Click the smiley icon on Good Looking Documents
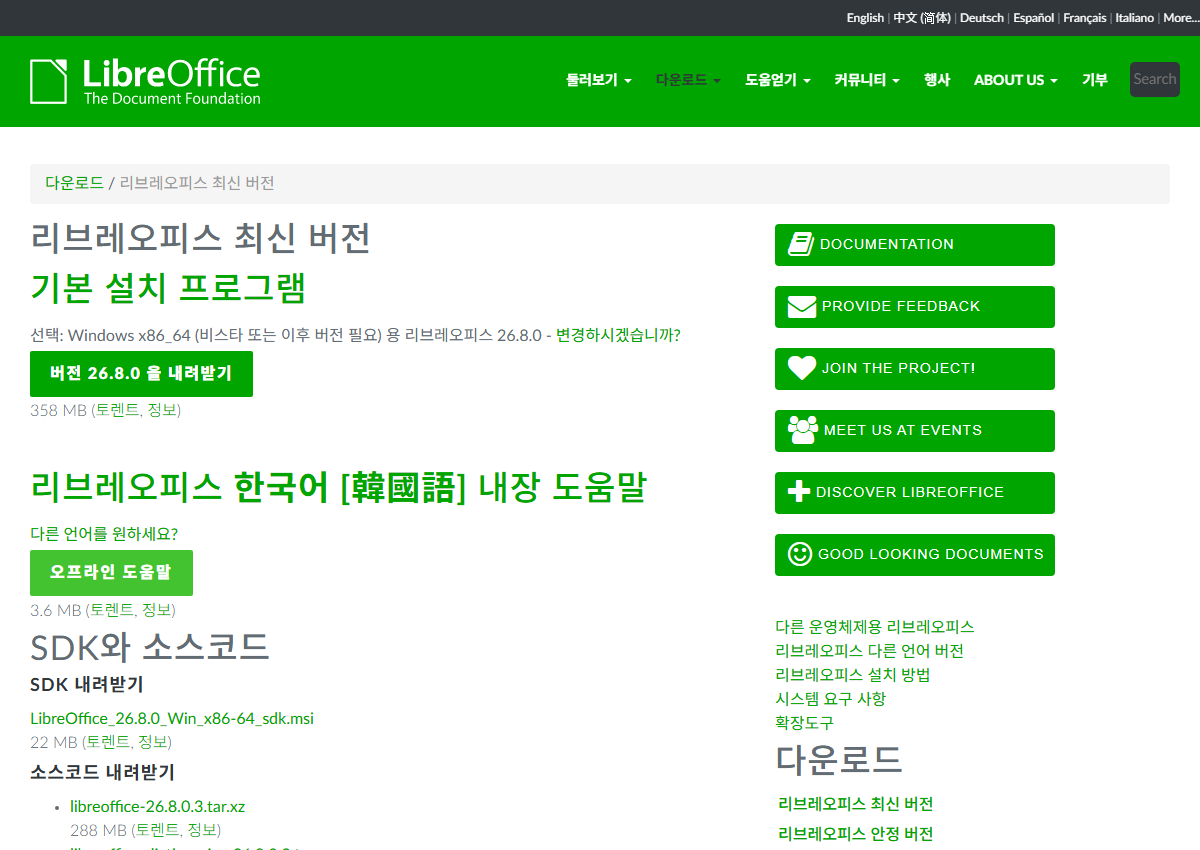The width and height of the screenshot is (1200, 850). pyautogui.click(x=800, y=554)
